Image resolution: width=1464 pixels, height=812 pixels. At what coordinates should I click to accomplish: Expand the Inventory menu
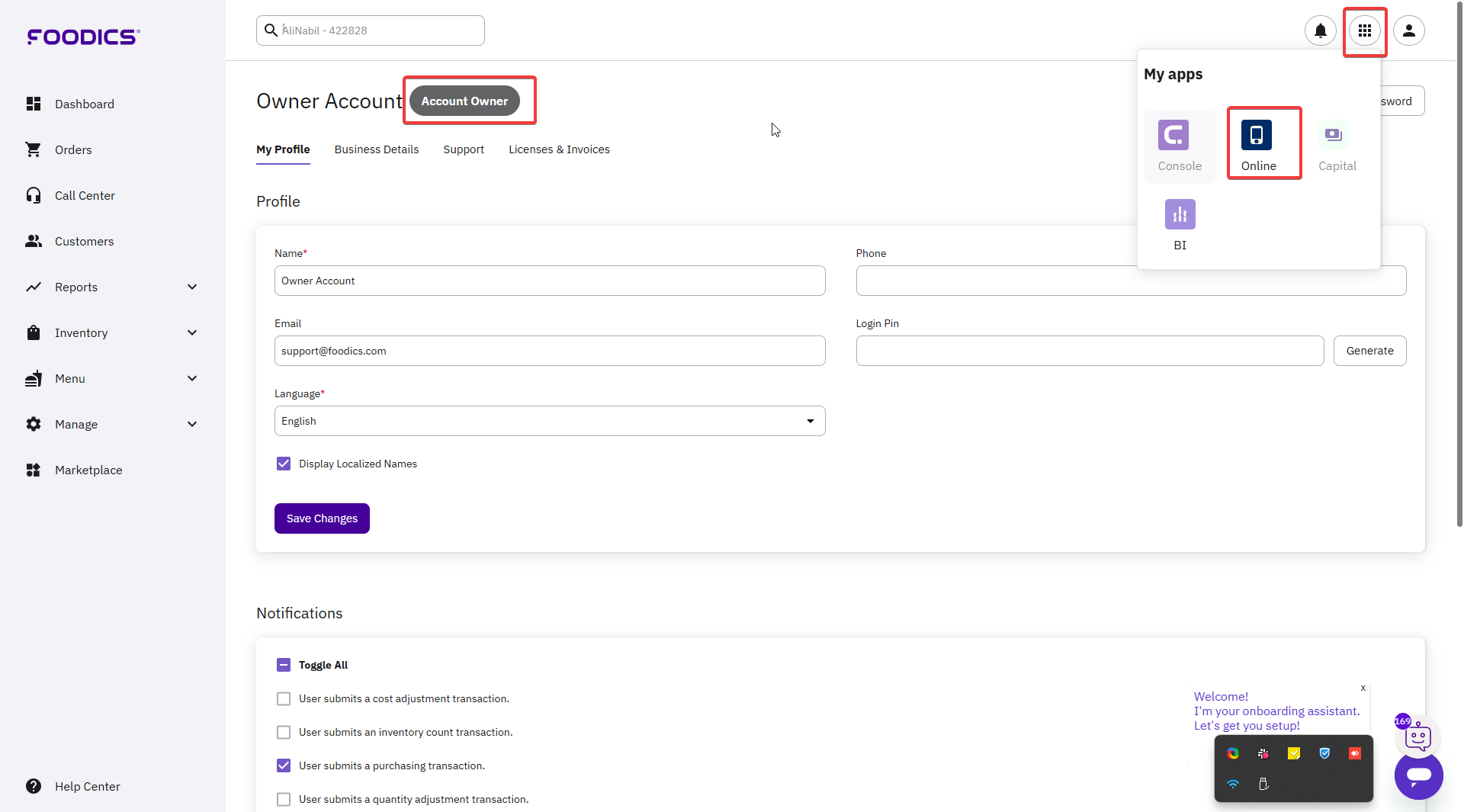tap(80, 332)
